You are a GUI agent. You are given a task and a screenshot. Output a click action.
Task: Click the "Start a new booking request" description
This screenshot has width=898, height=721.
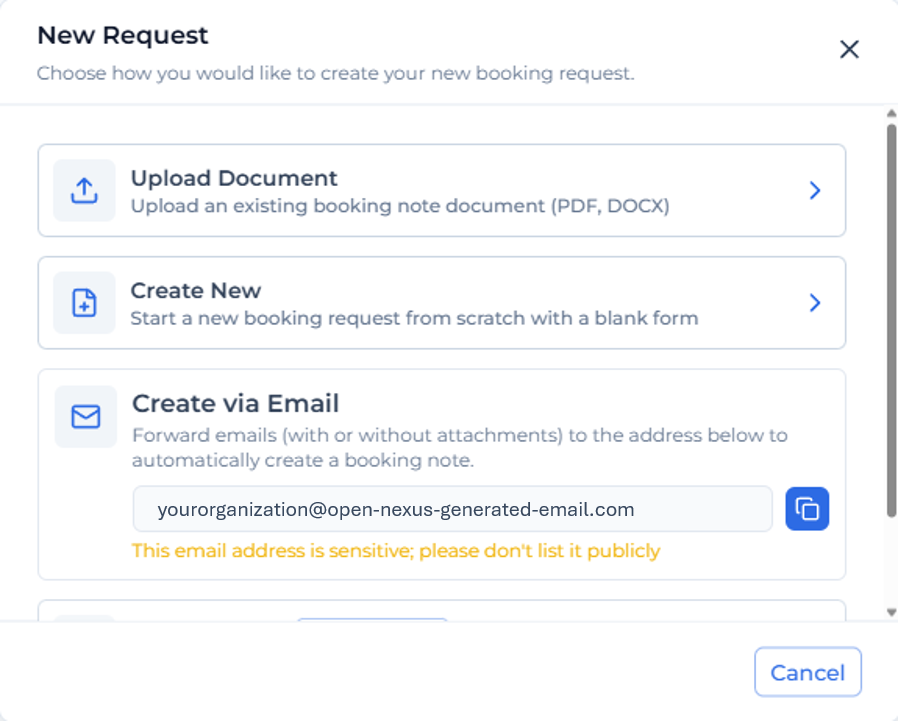(x=414, y=318)
